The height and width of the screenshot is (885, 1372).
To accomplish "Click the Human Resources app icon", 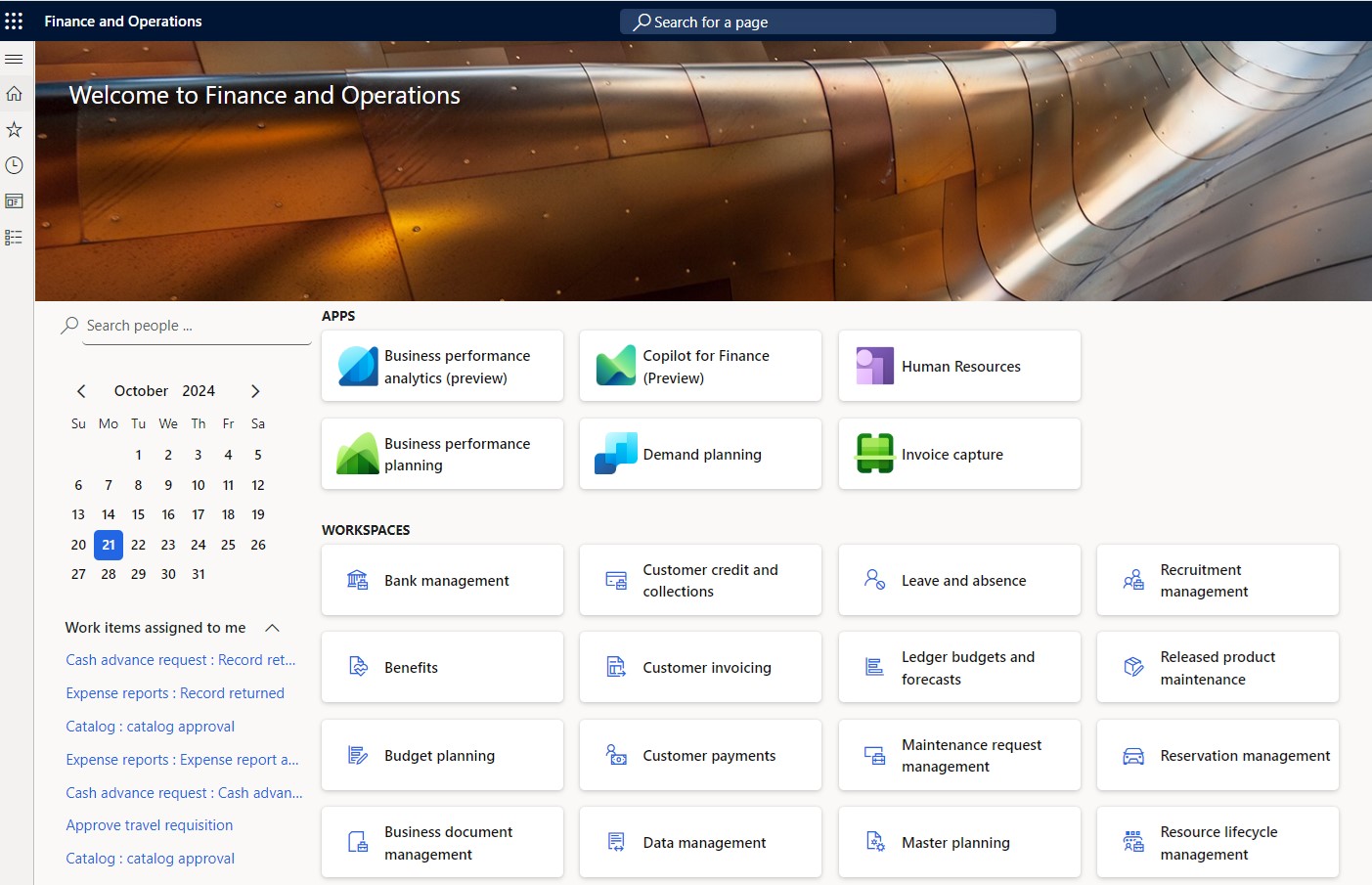I will coord(875,366).
